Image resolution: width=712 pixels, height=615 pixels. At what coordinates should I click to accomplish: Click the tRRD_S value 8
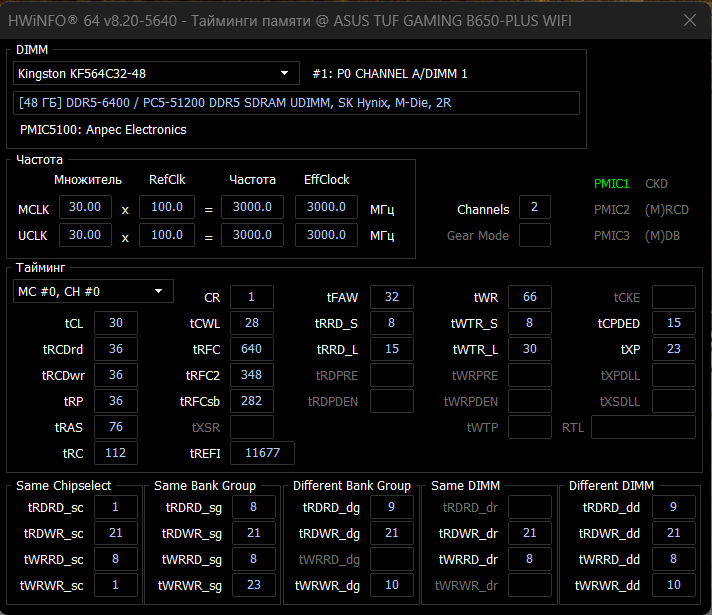pyautogui.click(x=392, y=323)
